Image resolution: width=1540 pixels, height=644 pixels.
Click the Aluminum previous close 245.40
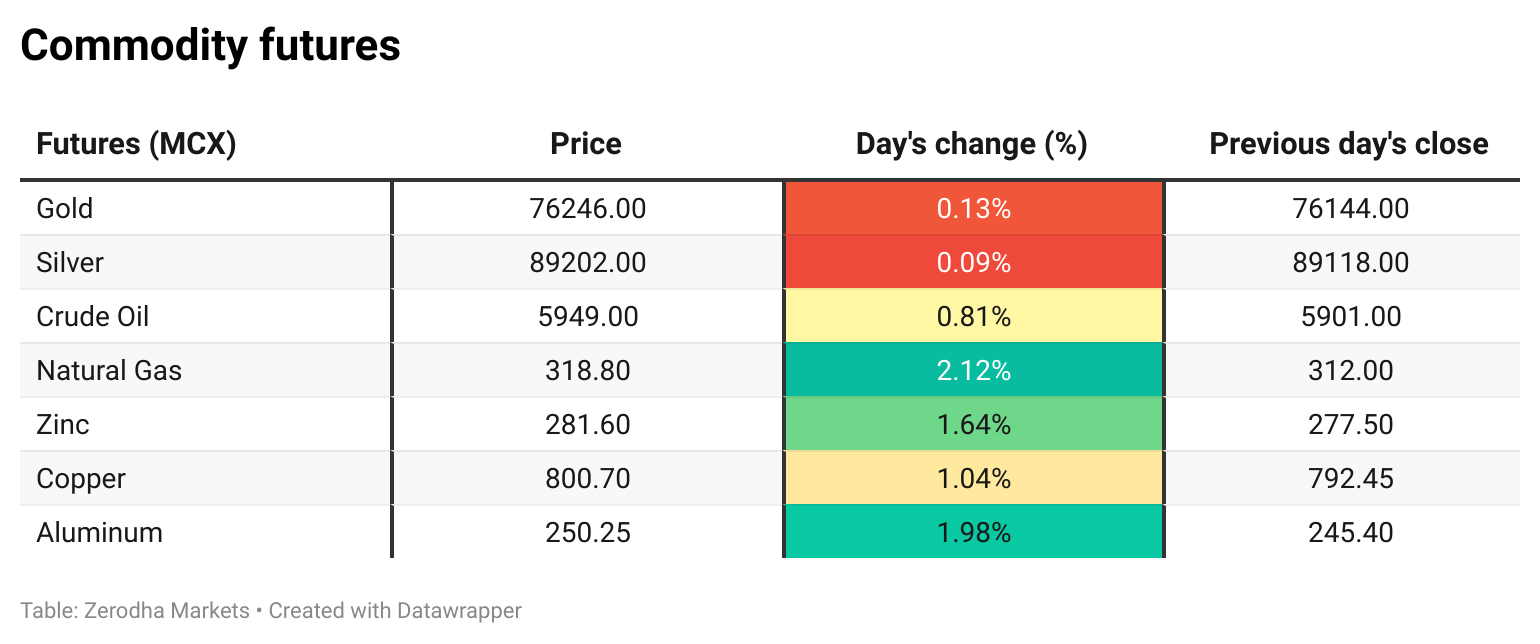pyautogui.click(x=1350, y=532)
